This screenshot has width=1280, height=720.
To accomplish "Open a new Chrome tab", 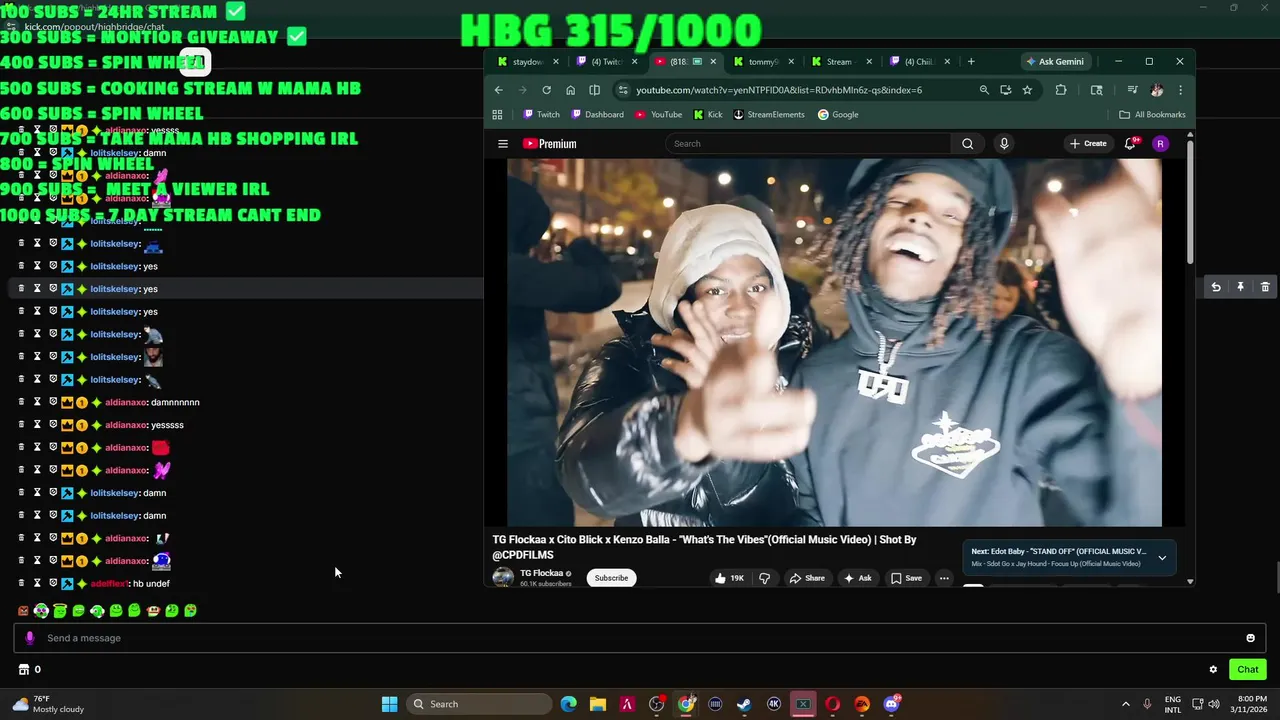I will pos(971,62).
